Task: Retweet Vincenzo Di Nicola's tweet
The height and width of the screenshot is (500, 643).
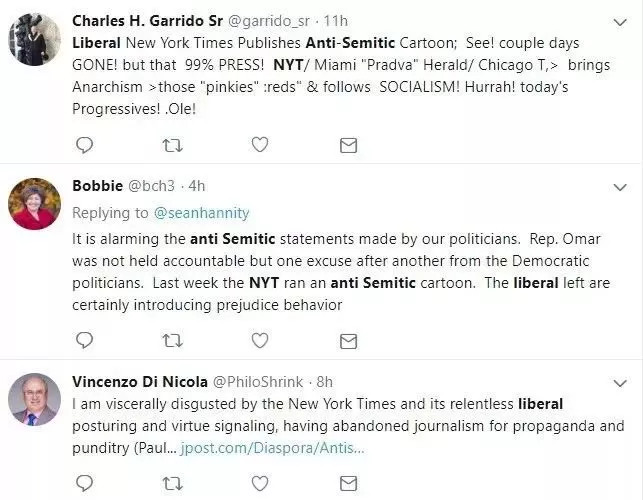Action: pyautogui.click(x=172, y=483)
